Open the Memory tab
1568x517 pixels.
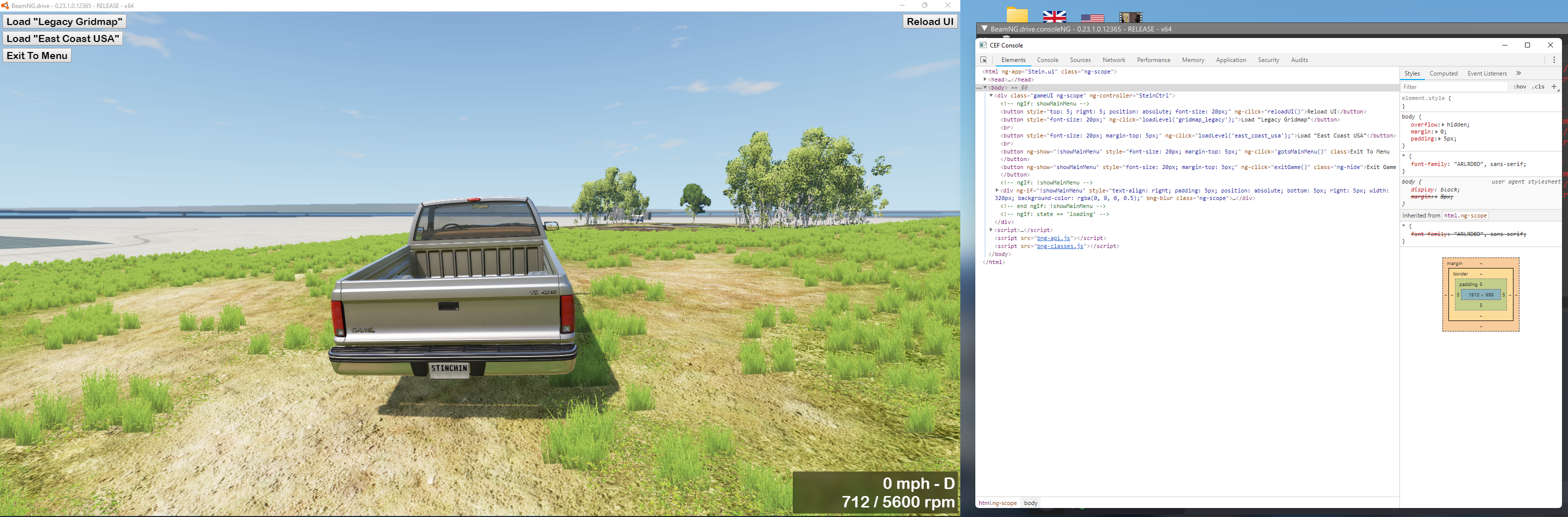(1193, 59)
